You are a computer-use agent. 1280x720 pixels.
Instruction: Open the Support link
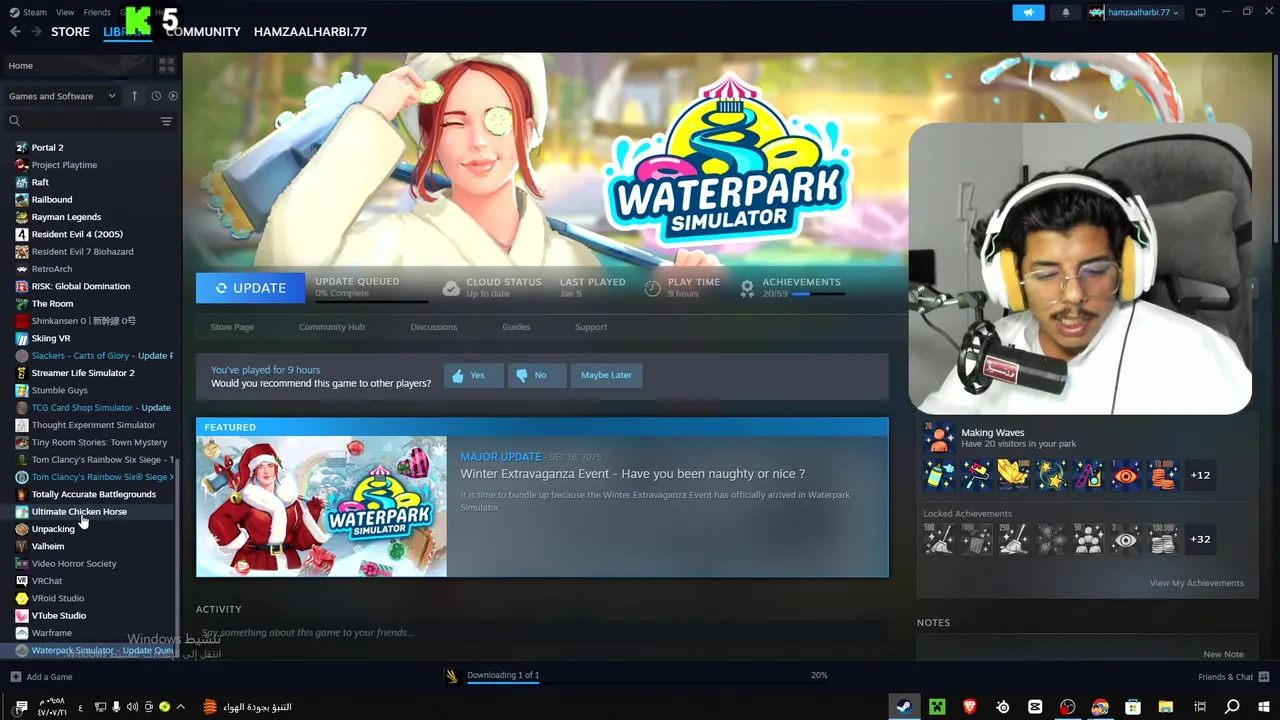pyautogui.click(x=591, y=327)
